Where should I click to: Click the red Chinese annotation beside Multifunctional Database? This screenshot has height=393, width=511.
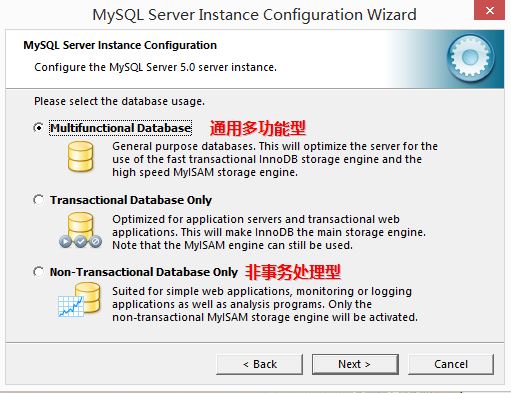coord(258,128)
